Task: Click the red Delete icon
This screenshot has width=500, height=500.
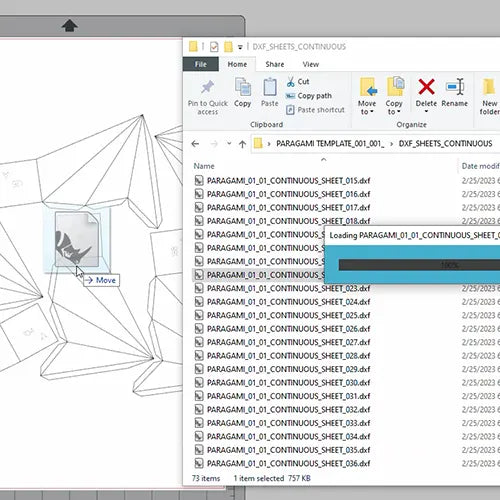Action: (x=426, y=87)
